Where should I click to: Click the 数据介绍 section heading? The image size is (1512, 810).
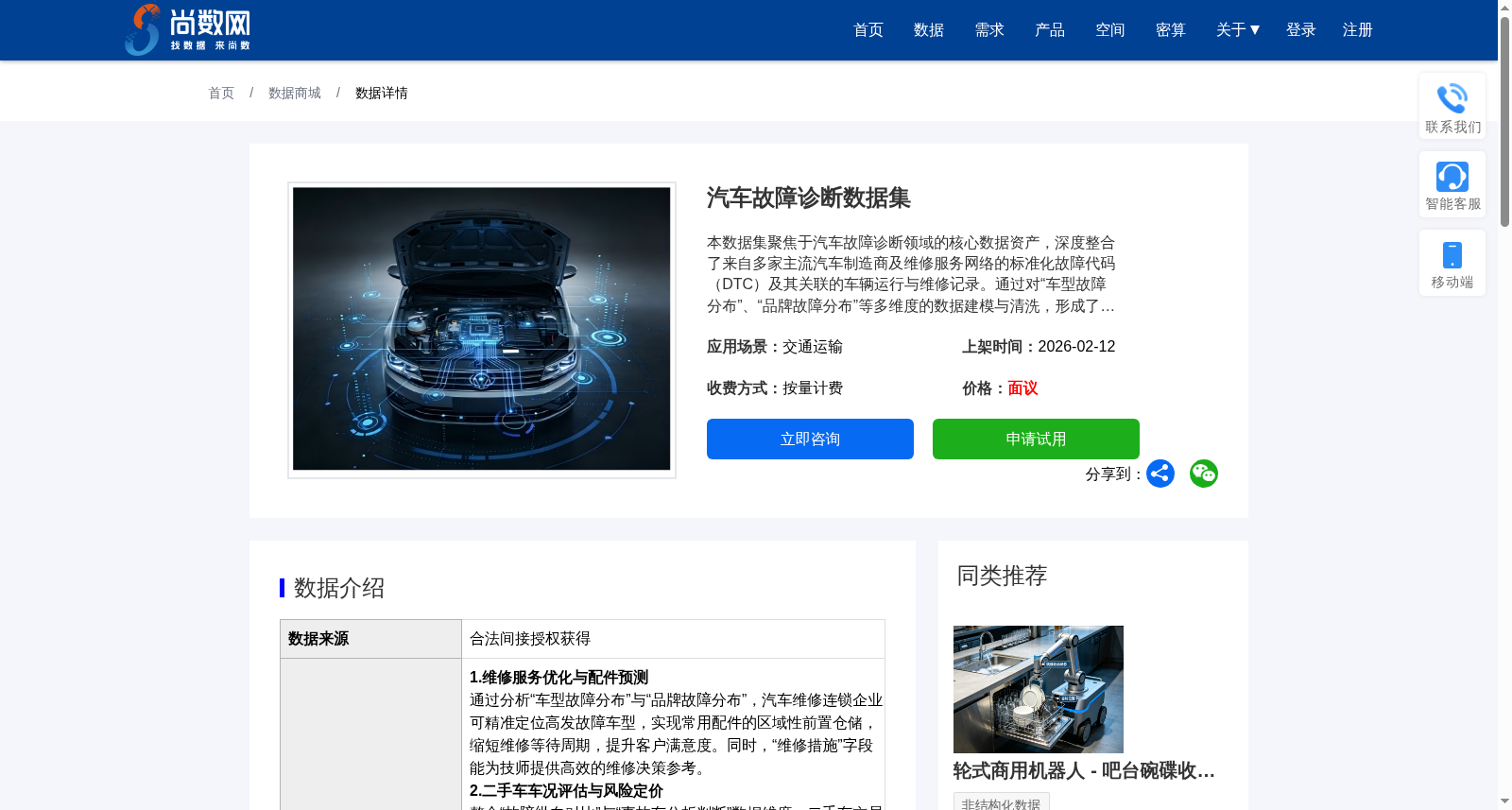[x=339, y=588]
